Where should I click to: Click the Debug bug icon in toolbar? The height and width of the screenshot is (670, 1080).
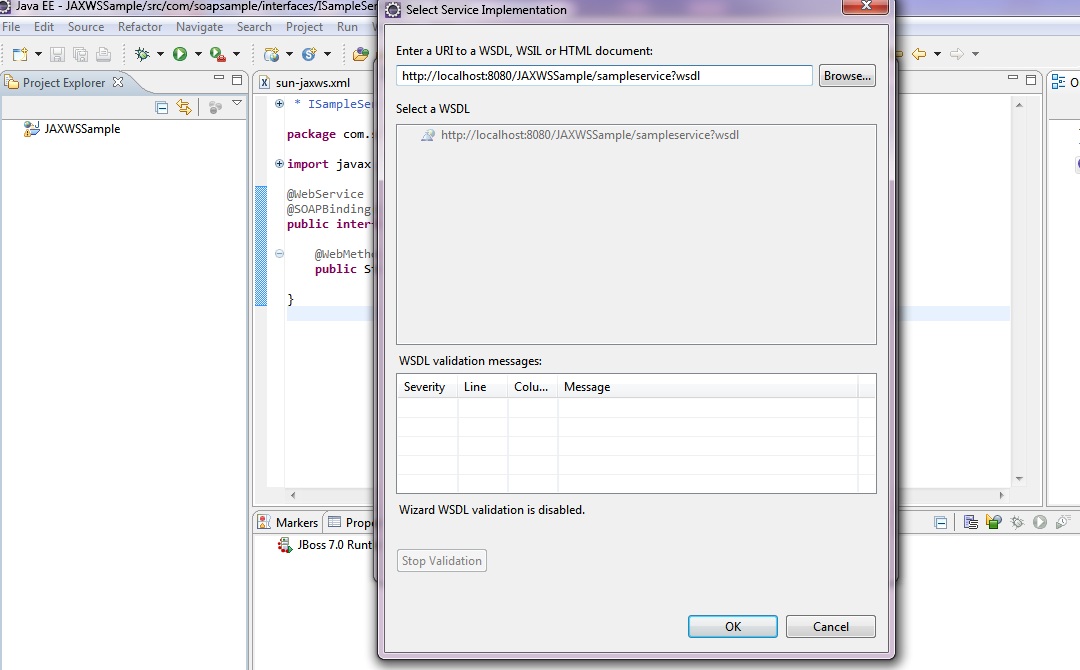[x=142, y=54]
